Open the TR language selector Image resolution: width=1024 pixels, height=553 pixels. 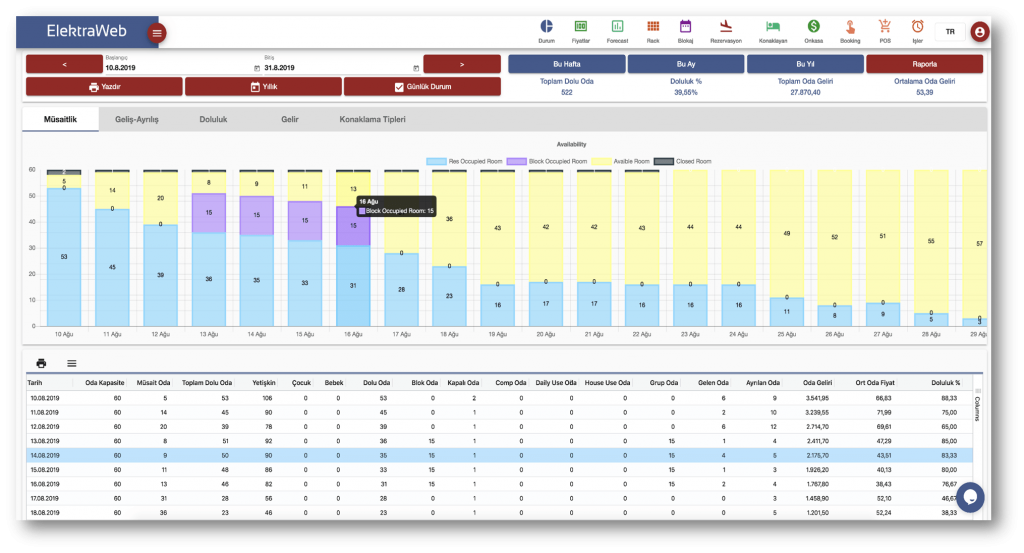click(x=949, y=32)
